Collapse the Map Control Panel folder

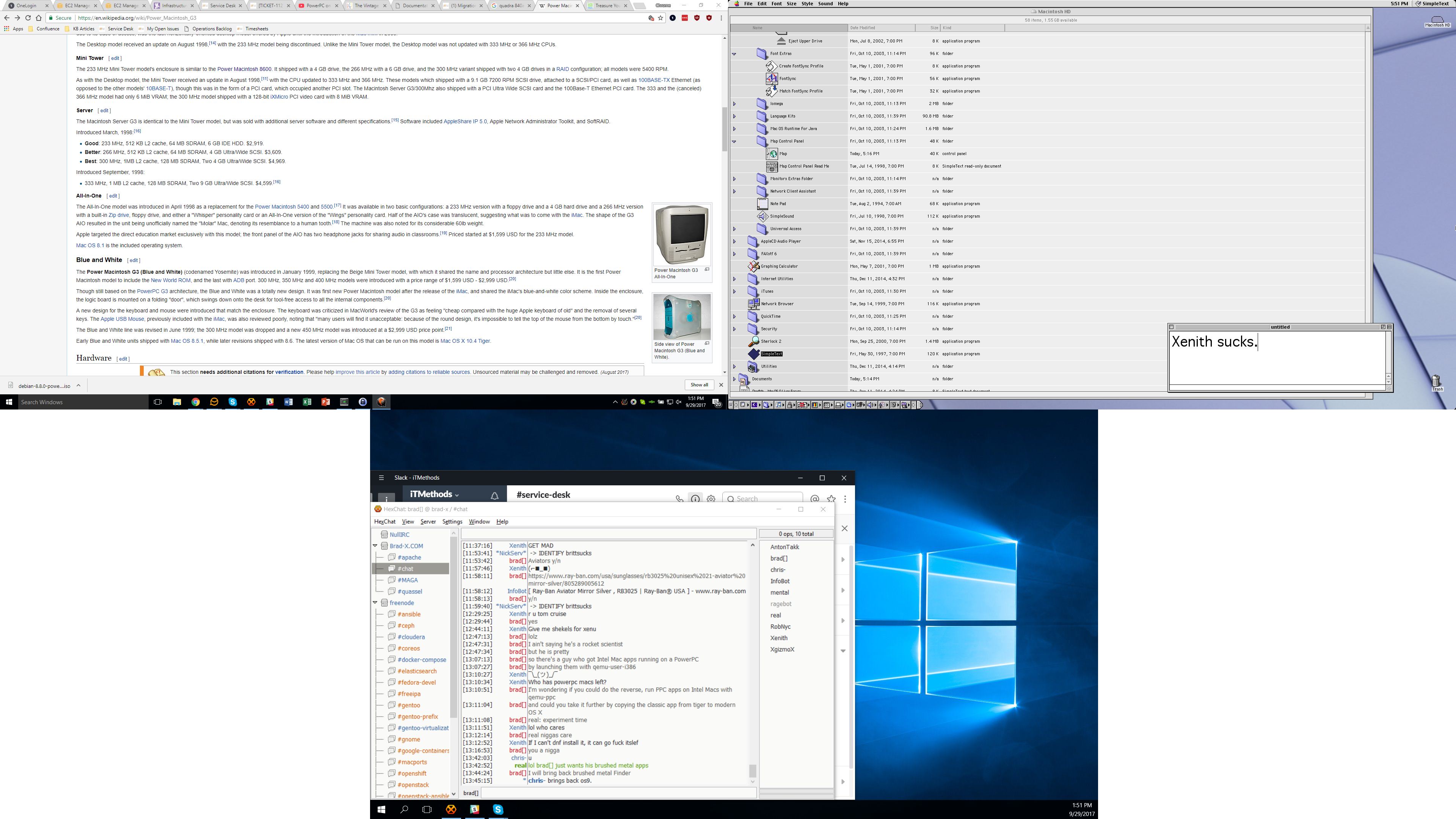click(x=734, y=141)
